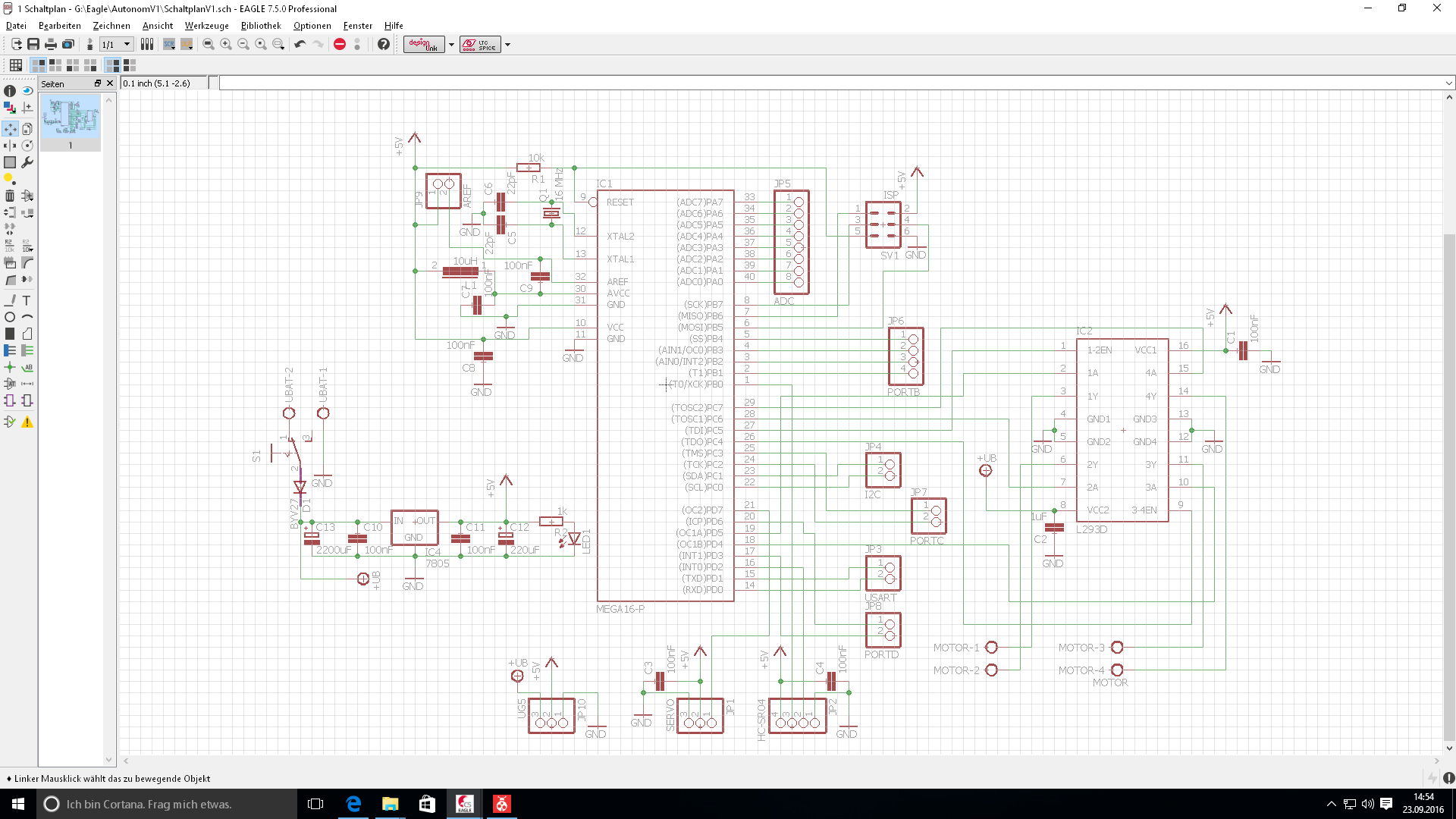
Task: Select the Rectangle tool
Action: [10, 334]
